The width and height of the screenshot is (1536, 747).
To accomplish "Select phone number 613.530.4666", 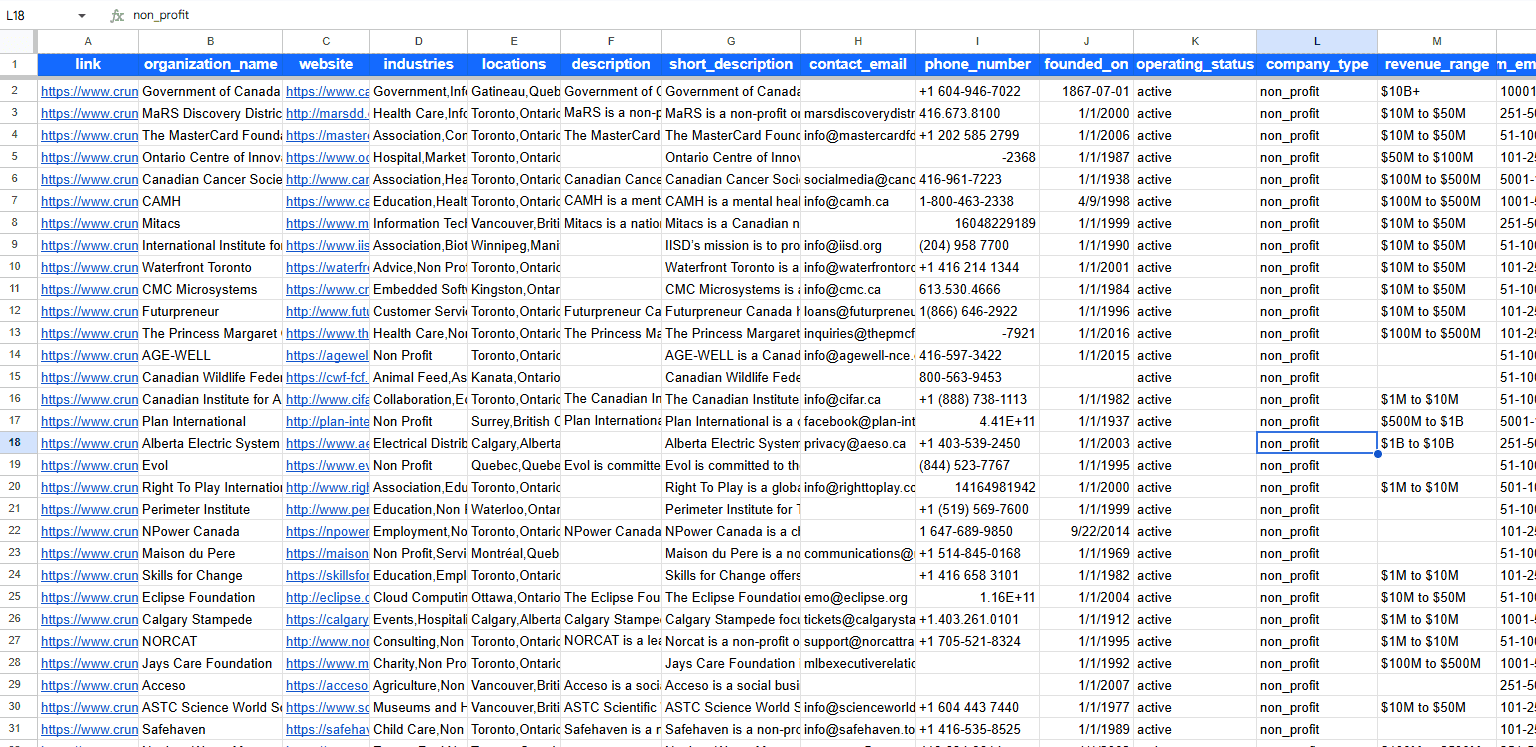I will tap(977, 289).
